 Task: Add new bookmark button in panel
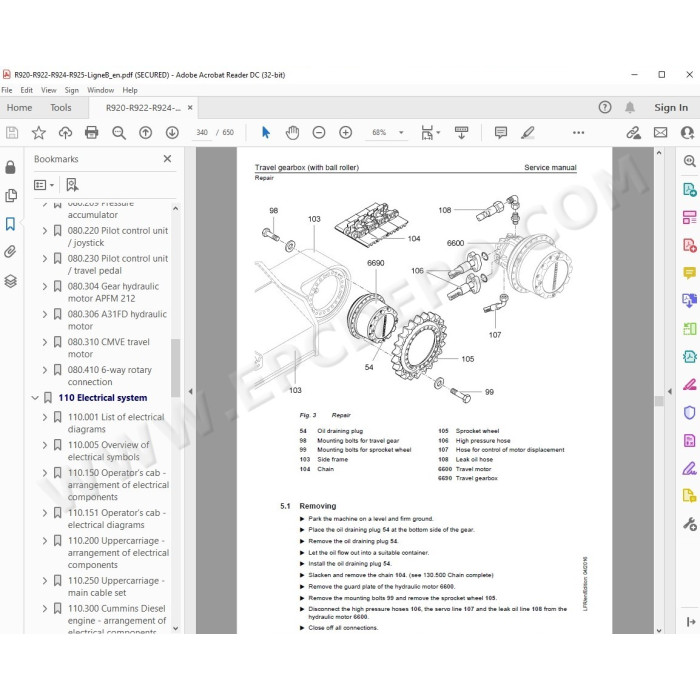(x=72, y=185)
